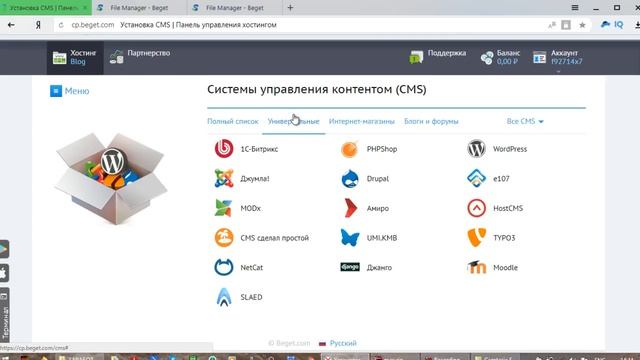
Task: Click the WordPress text label
Action: click(x=510, y=149)
